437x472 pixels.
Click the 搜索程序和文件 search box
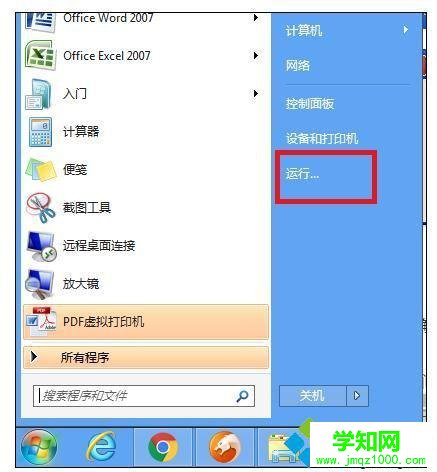(x=144, y=396)
